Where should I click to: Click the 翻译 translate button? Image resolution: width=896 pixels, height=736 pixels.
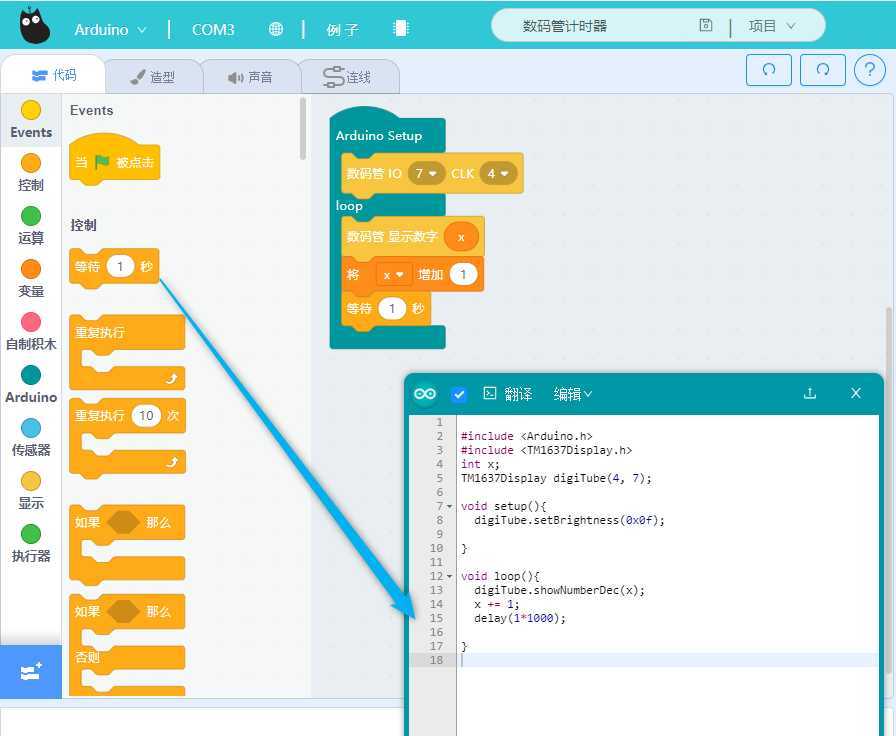pos(508,394)
